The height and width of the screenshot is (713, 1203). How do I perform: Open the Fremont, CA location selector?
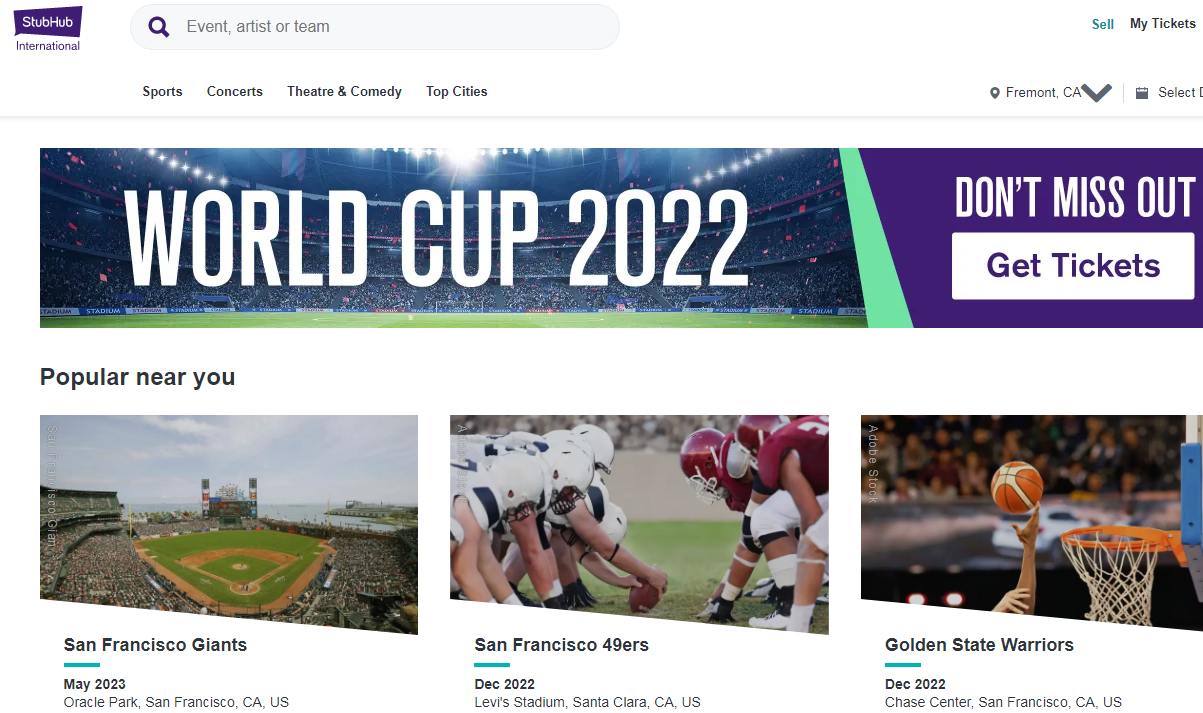pyautogui.click(x=1042, y=93)
